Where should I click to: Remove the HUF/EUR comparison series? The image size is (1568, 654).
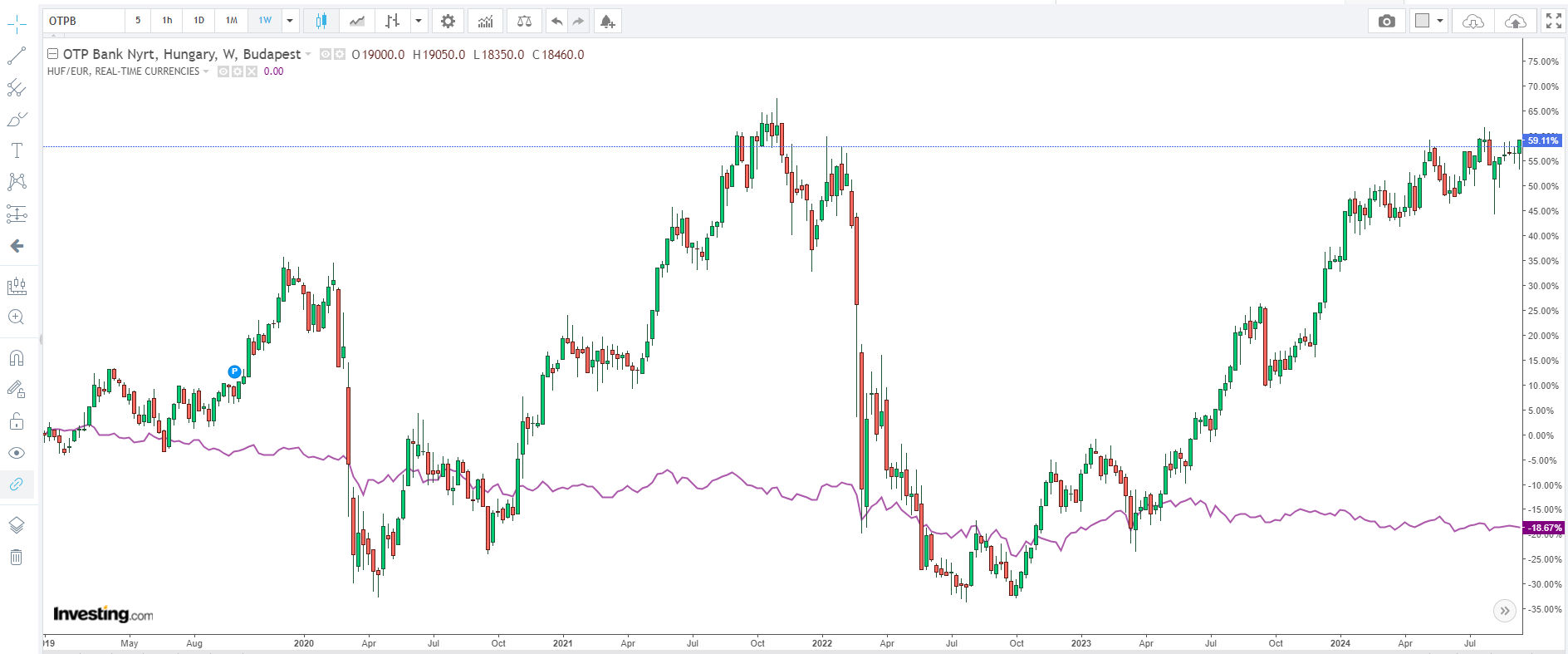[x=252, y=71]
